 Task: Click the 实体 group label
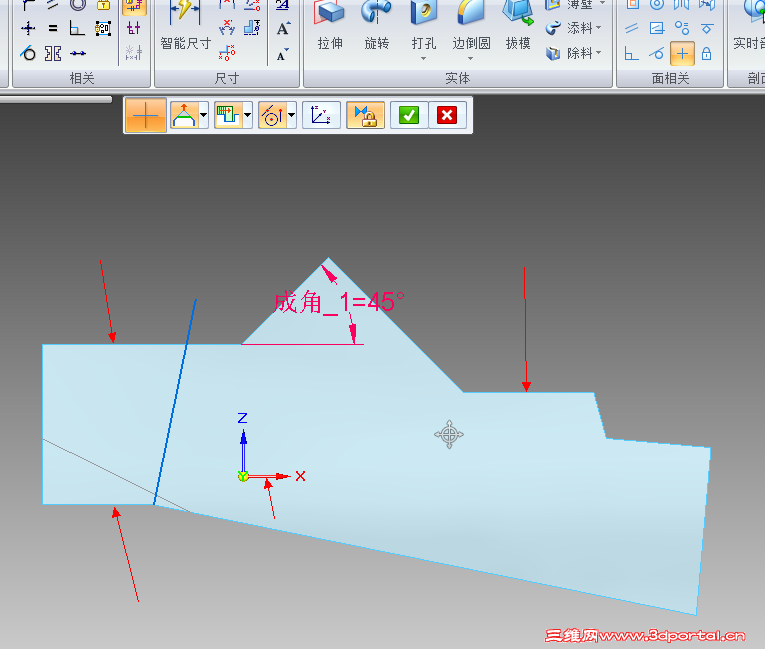[x=458, y=78]
